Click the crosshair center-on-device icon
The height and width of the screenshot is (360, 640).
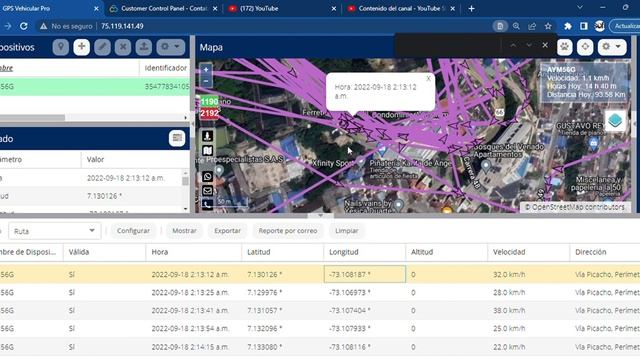(585, 47)
